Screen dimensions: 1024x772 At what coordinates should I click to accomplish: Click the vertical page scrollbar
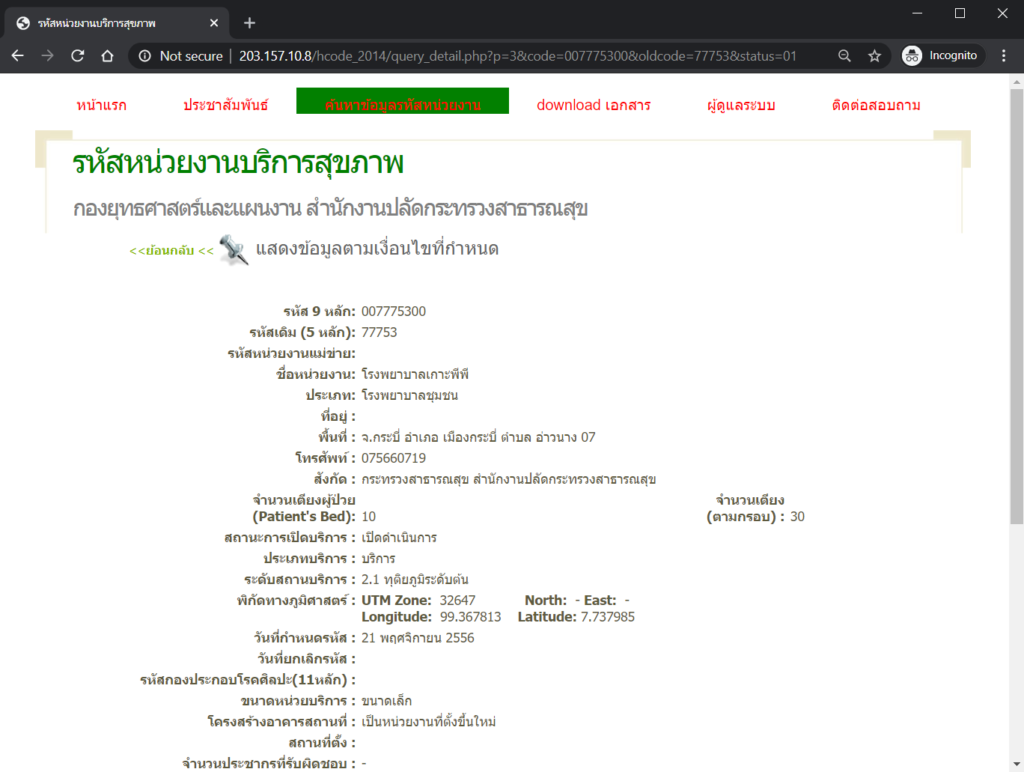[x=1016, y=300]
